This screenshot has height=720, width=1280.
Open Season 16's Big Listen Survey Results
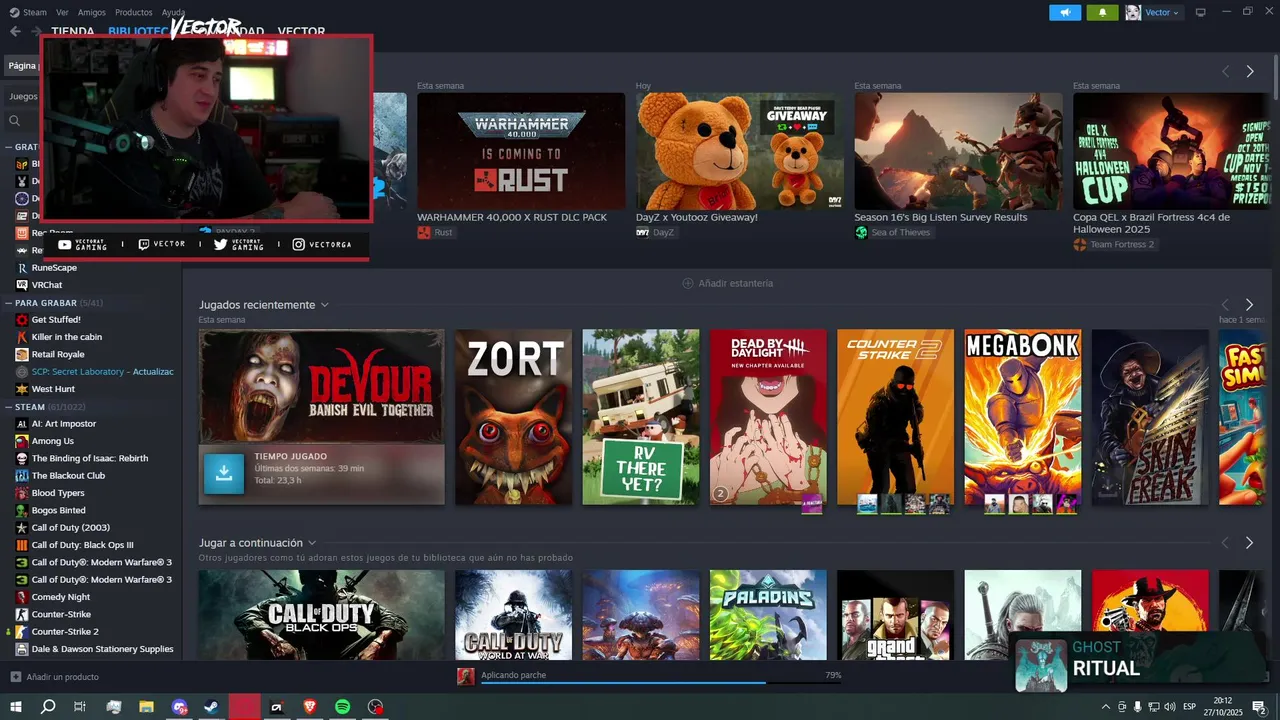pyautogui.click(x=958, y=151)
